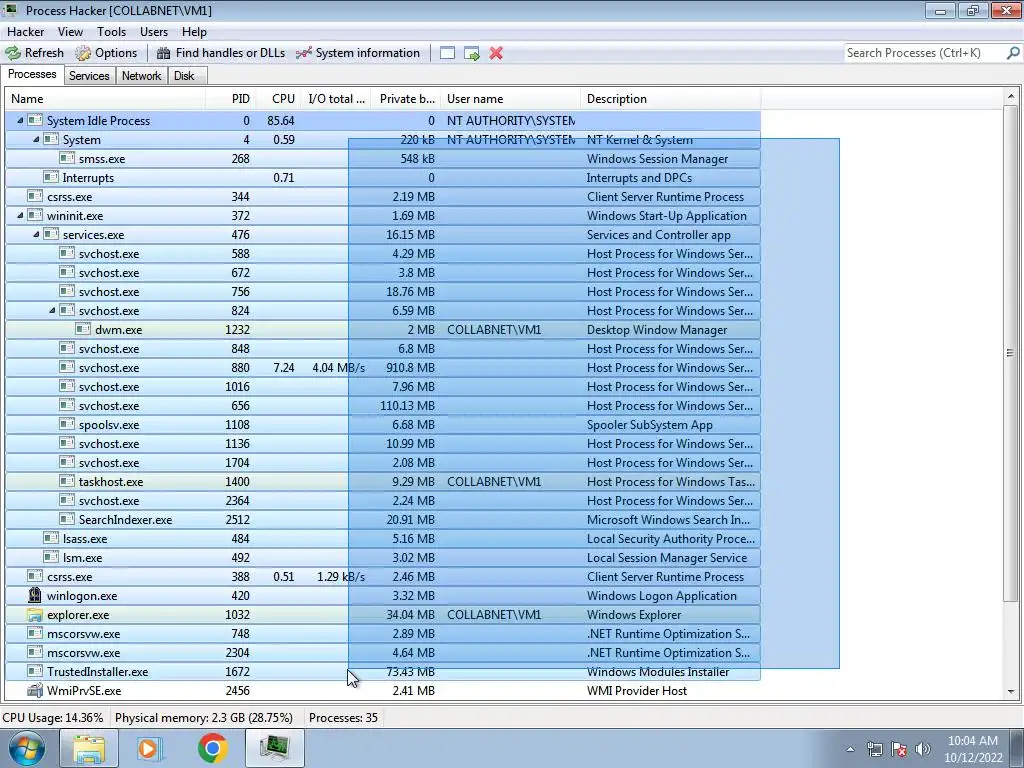
Task: Collapse the System process tree node
Action: click(x=36, y=139)
